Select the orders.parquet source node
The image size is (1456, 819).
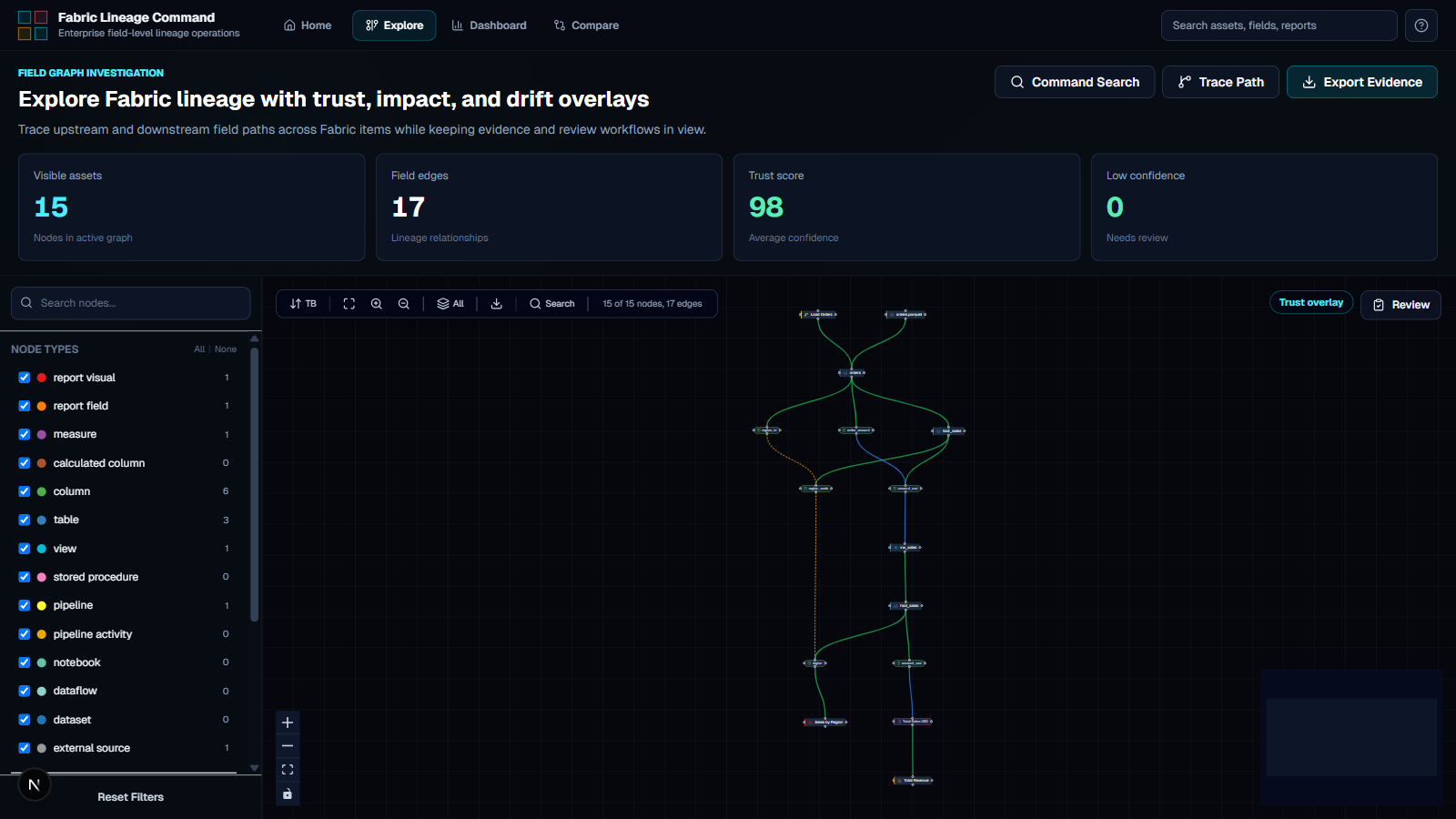[x=906, y=315]
